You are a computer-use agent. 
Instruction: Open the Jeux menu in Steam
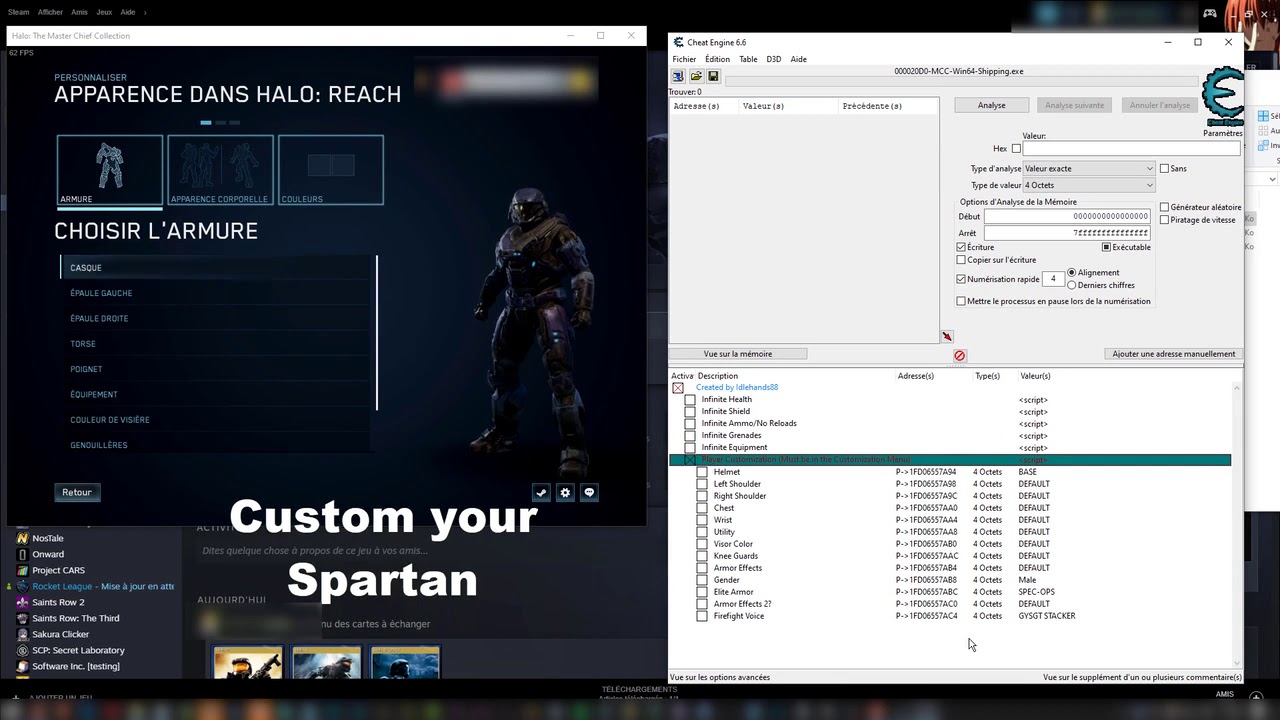104,12
